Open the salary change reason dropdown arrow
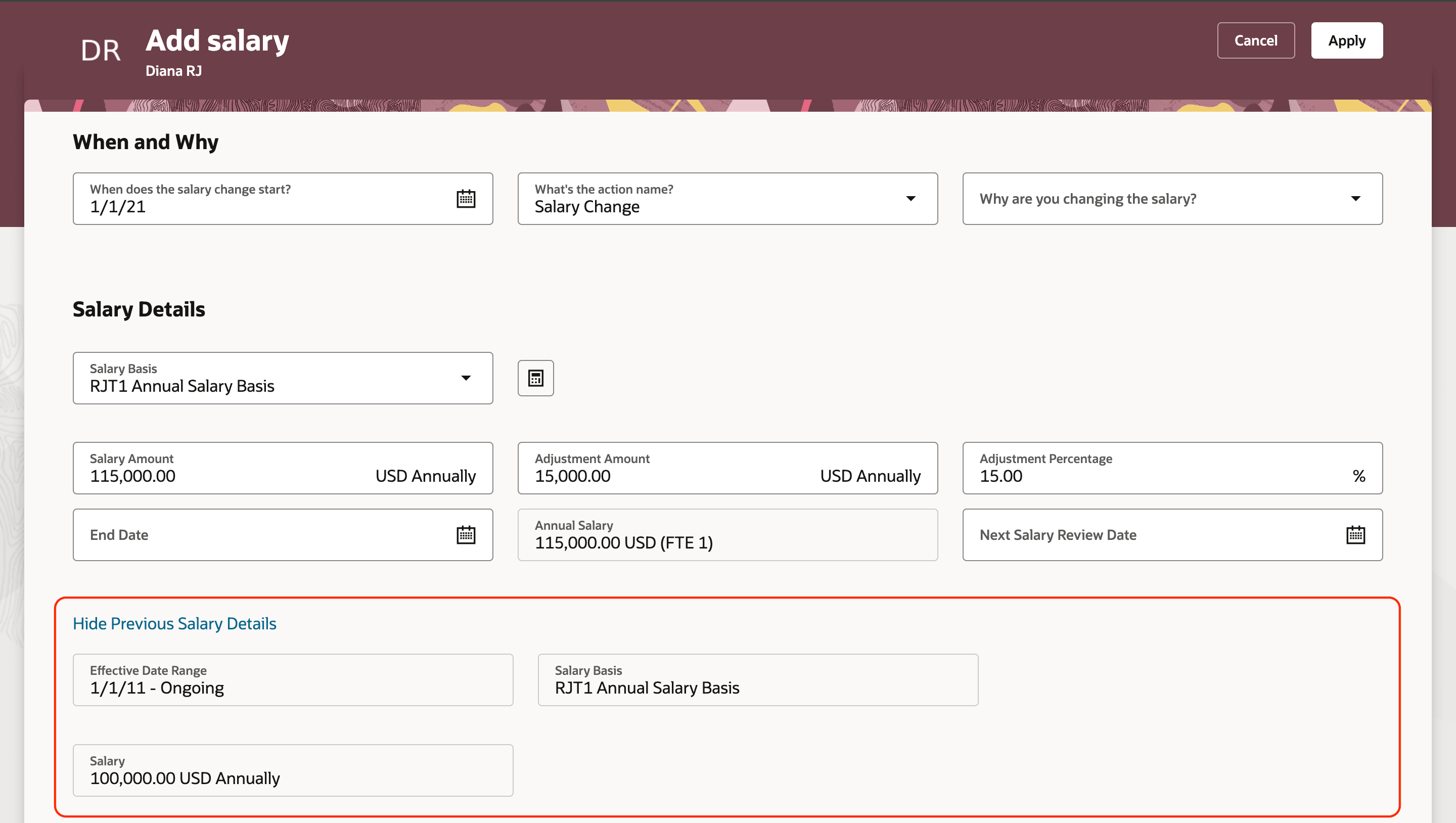This screenshot has width=1456, height=823. (x=1356, y=198)
